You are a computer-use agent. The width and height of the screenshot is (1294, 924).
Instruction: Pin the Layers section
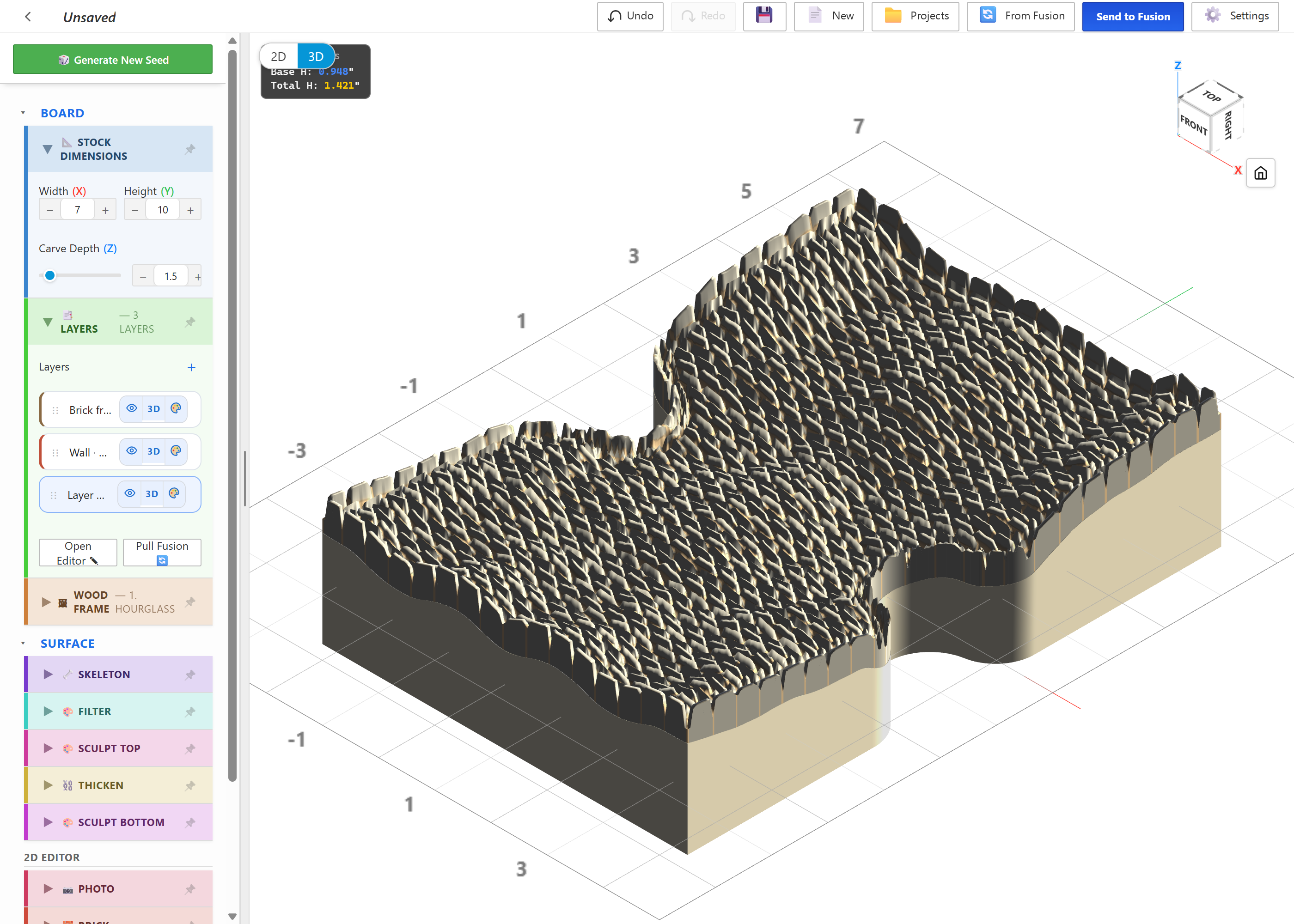pos(190,322)
